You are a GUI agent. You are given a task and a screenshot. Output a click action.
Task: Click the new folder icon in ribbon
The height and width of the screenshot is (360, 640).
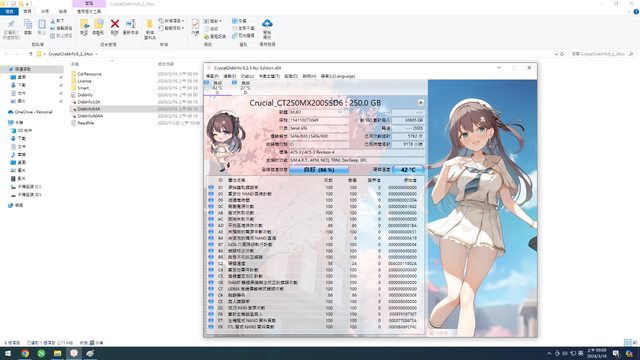[150, 24]
